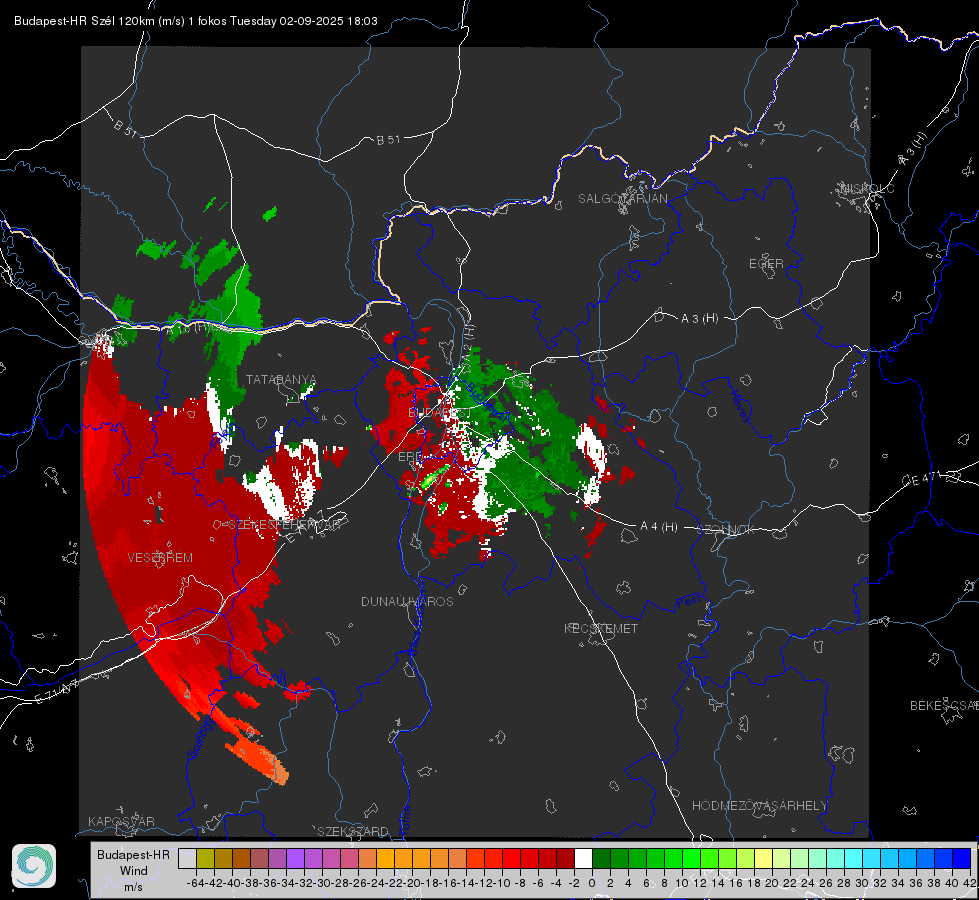Click the SALGÓTARJÁN city label
The image size is (979, 900).
[622, 199]
